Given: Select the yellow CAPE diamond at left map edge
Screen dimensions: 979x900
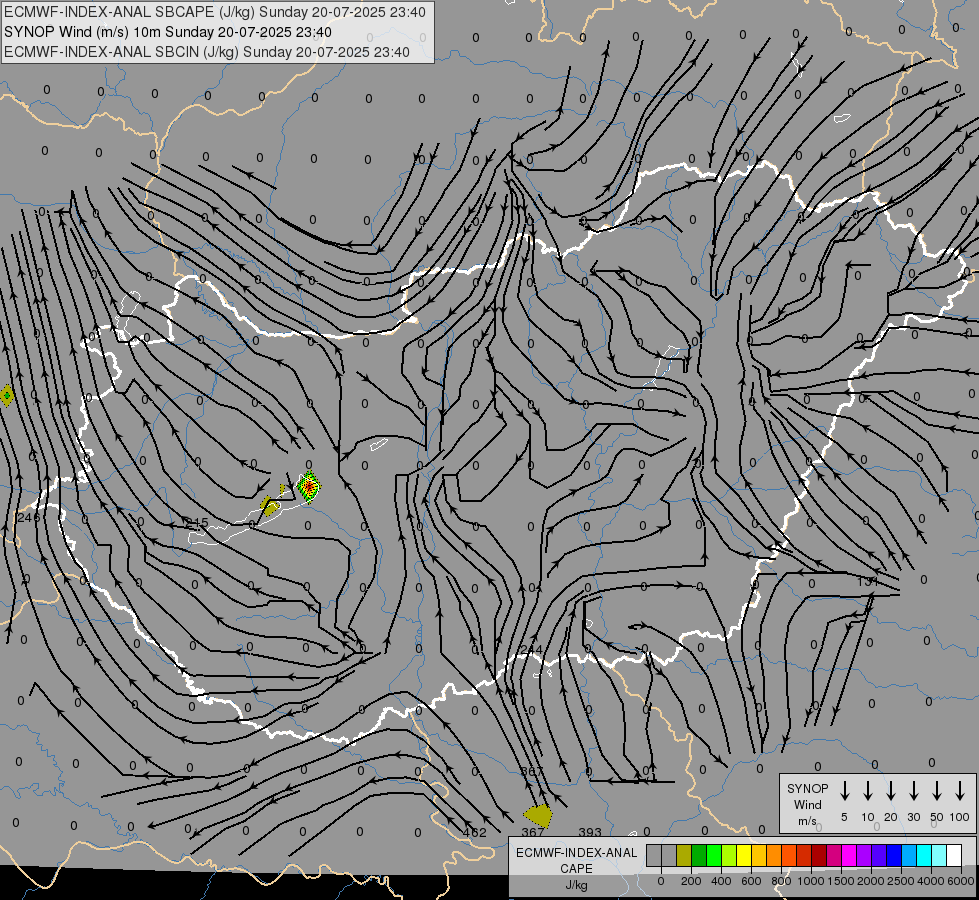Looking at the screenshot, I should [x=7, y=395].
